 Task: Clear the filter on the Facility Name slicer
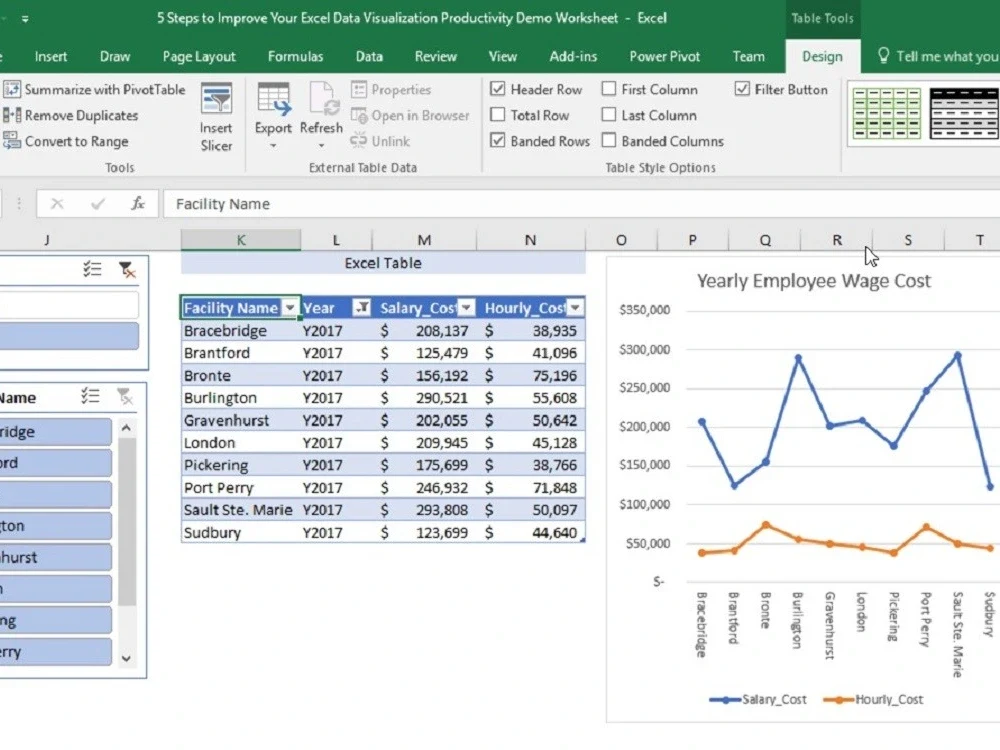(x=125, y=396)
